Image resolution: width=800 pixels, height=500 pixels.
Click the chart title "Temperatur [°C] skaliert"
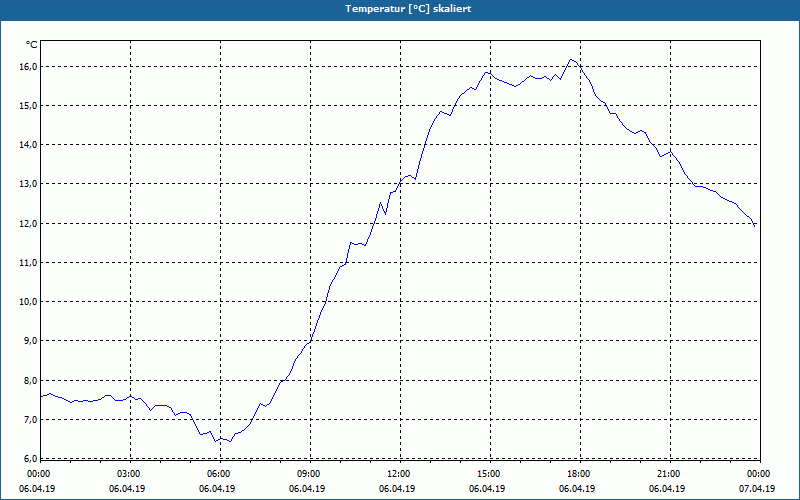pos(408,9)
